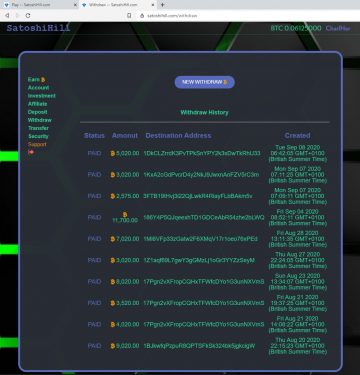The width and height of the screenshot is (360, 375).
Task: Reload the page with refresh icon
Action: click(x=28, y=15)
